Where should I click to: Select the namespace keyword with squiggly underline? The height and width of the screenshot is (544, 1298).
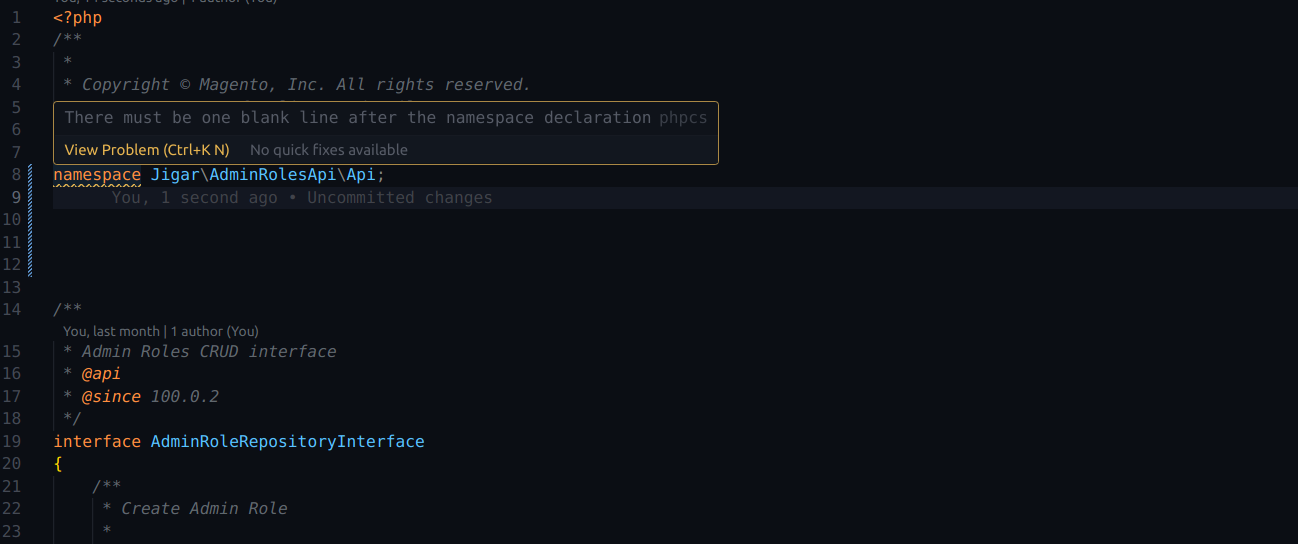click(97, 175)
